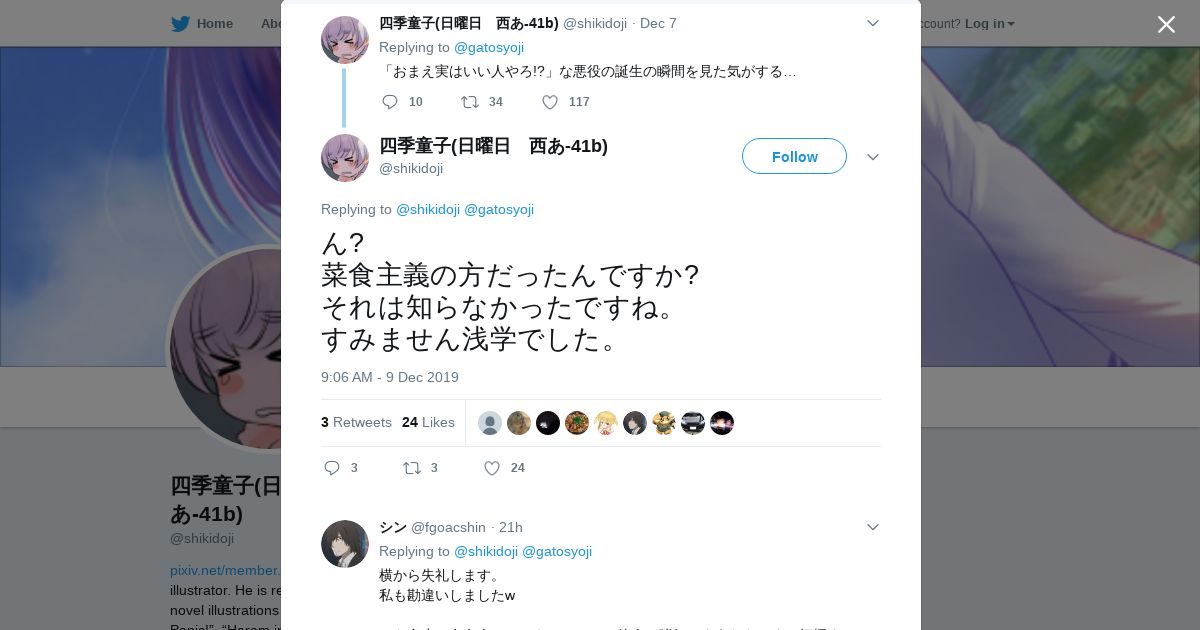
Task: View the 3 Retweets list
Action: [356, 422]
